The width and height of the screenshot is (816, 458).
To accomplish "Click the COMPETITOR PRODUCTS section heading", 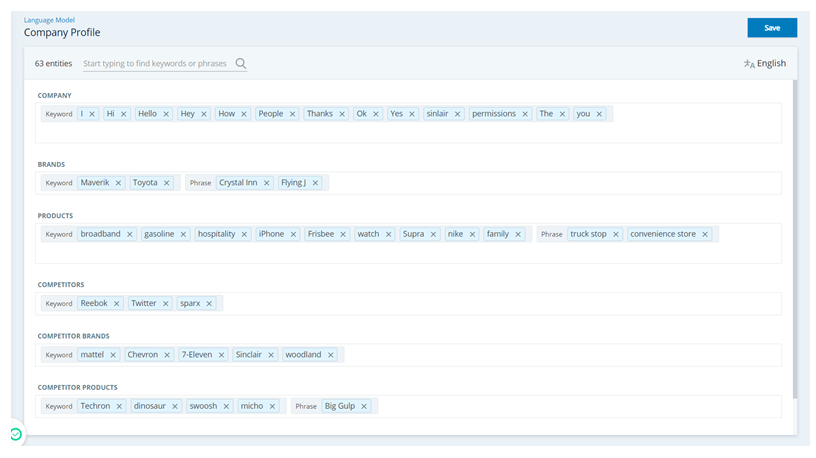I will pyautogui.click(x=78, y=388).
